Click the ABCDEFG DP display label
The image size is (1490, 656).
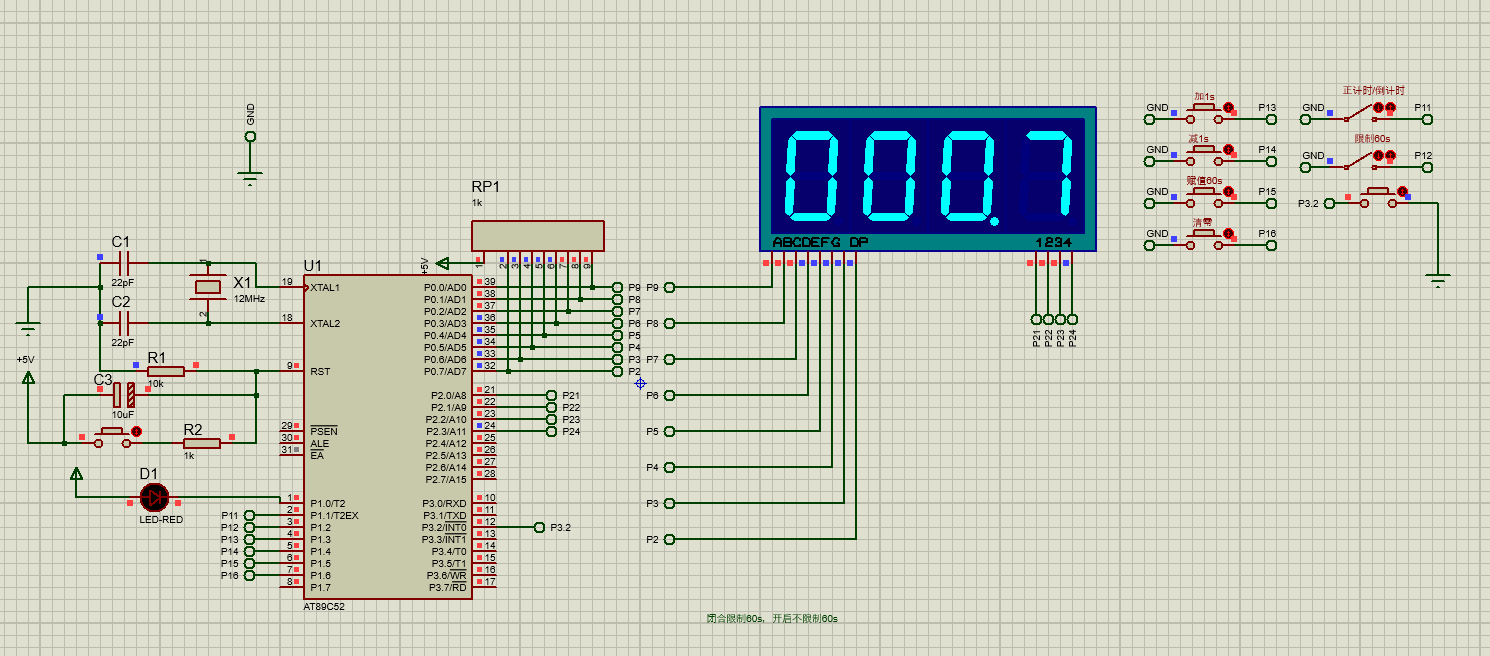pos(821,242)
